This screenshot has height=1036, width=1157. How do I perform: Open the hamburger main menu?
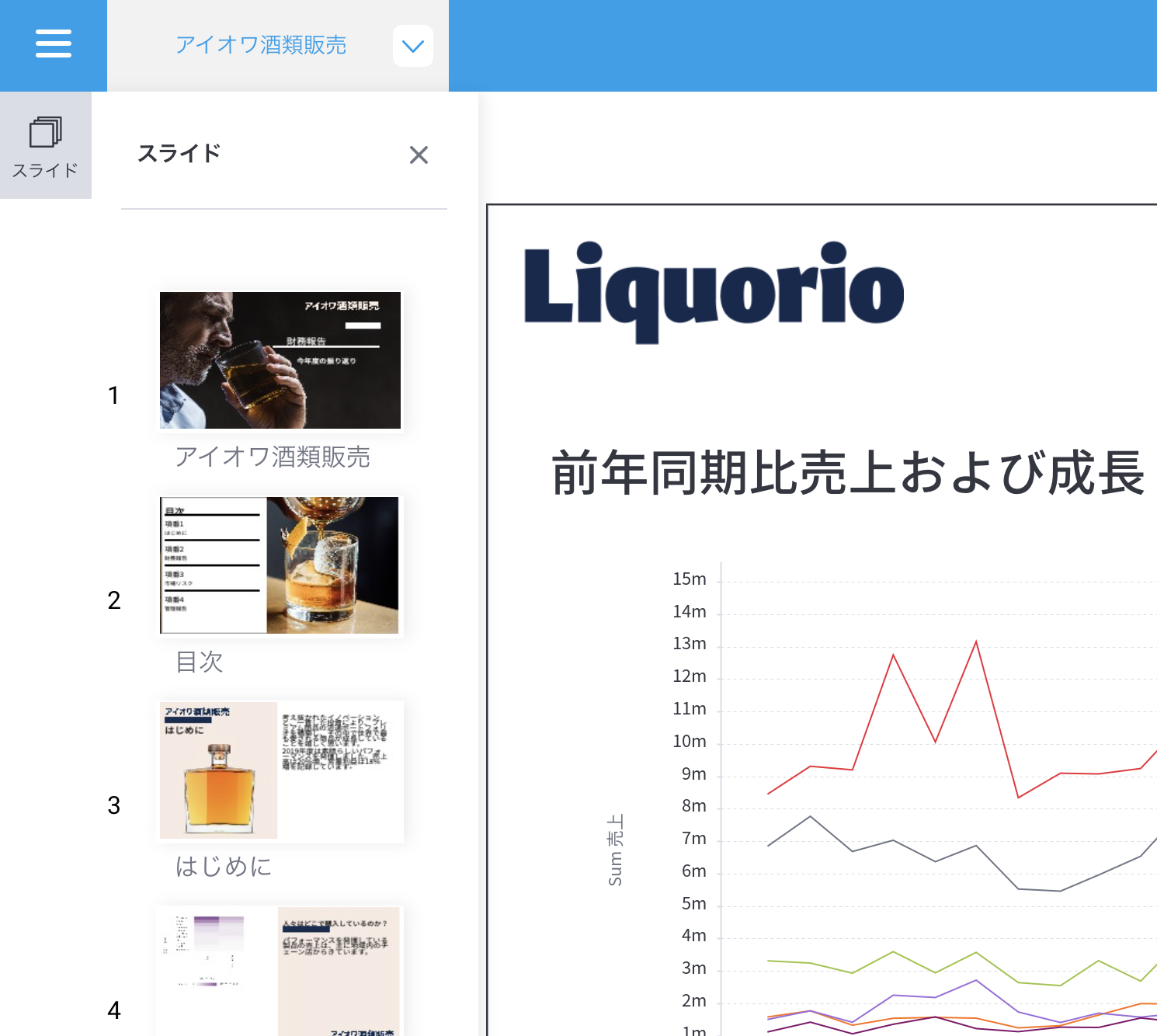point(53,44)
